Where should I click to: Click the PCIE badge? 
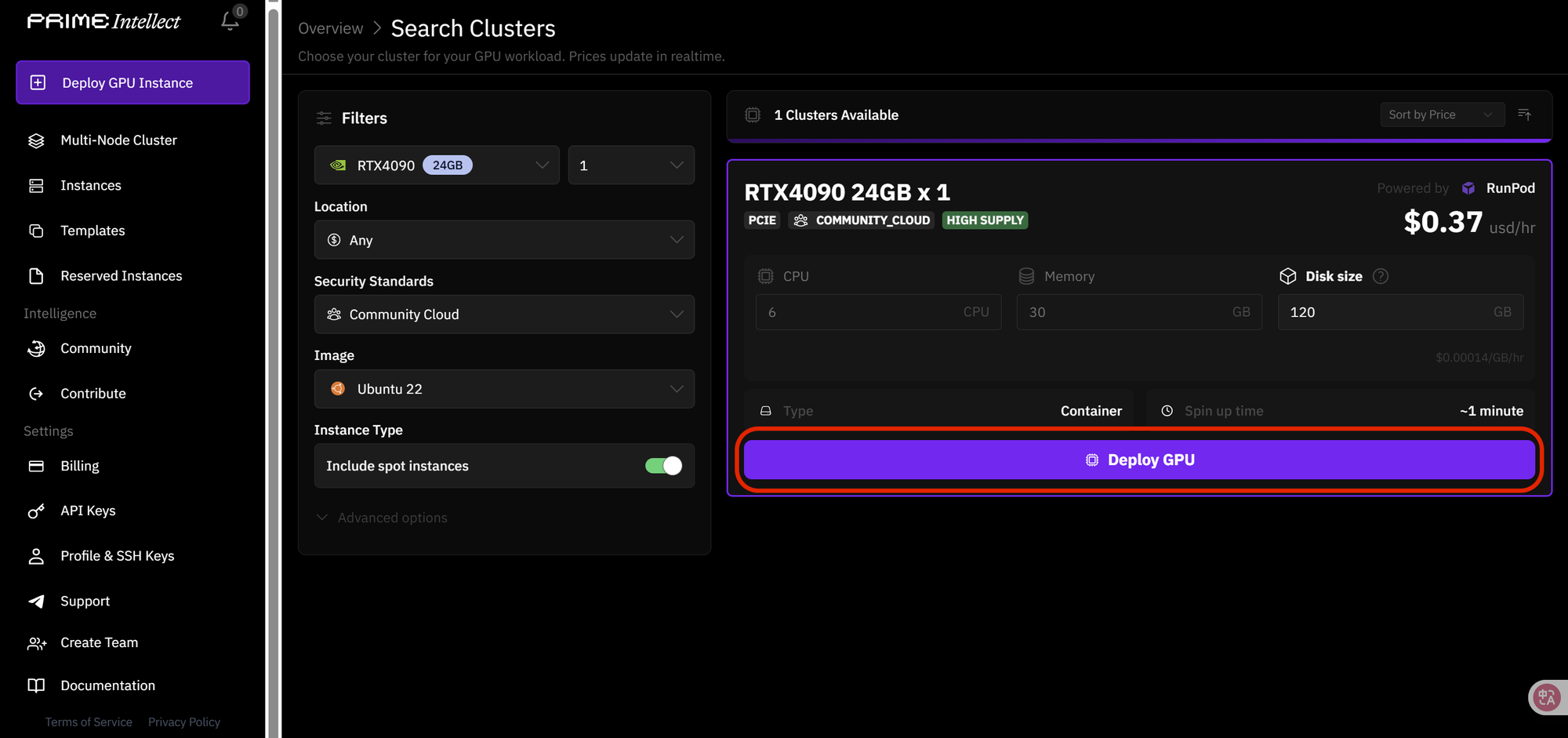[x=762, y=220]
